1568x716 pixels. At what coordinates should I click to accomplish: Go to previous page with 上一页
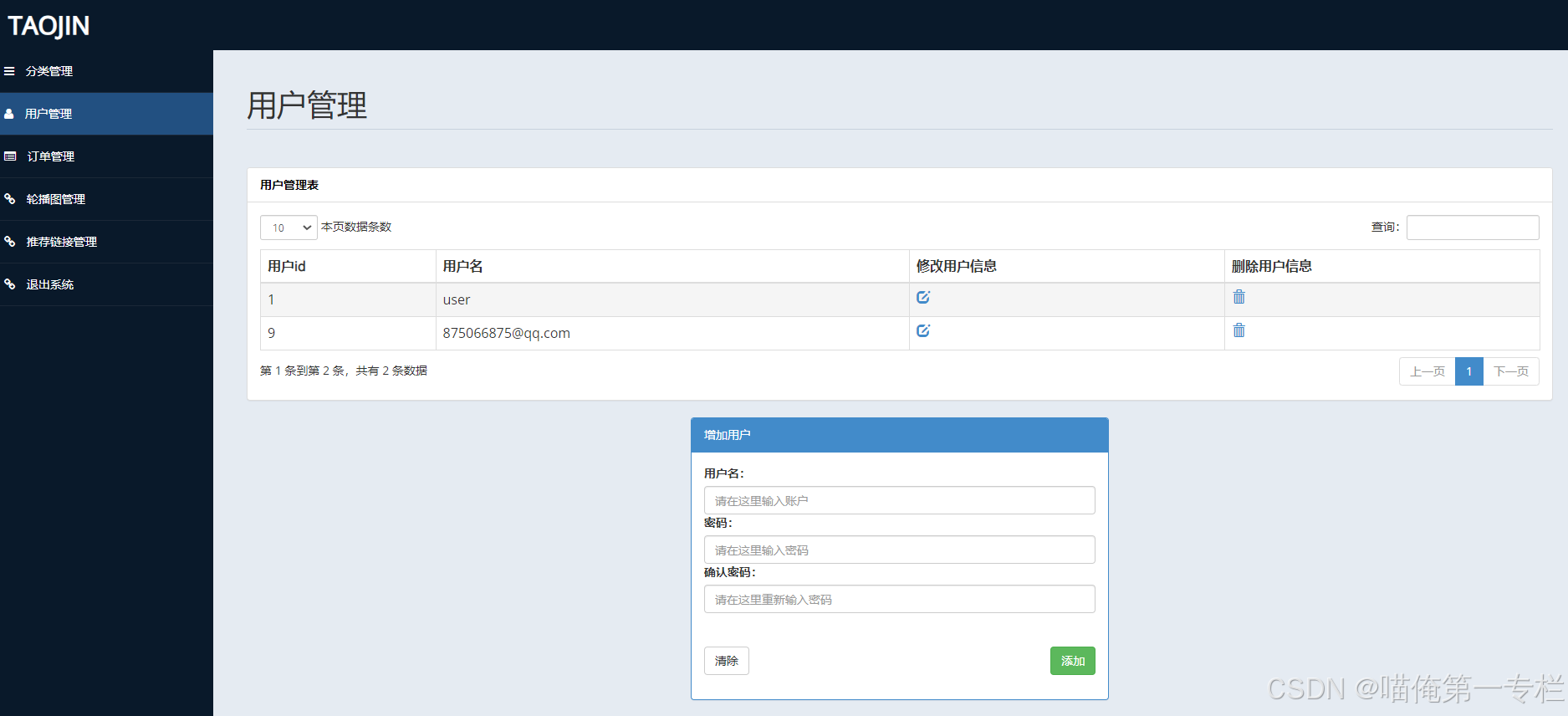coord(1428,371)
